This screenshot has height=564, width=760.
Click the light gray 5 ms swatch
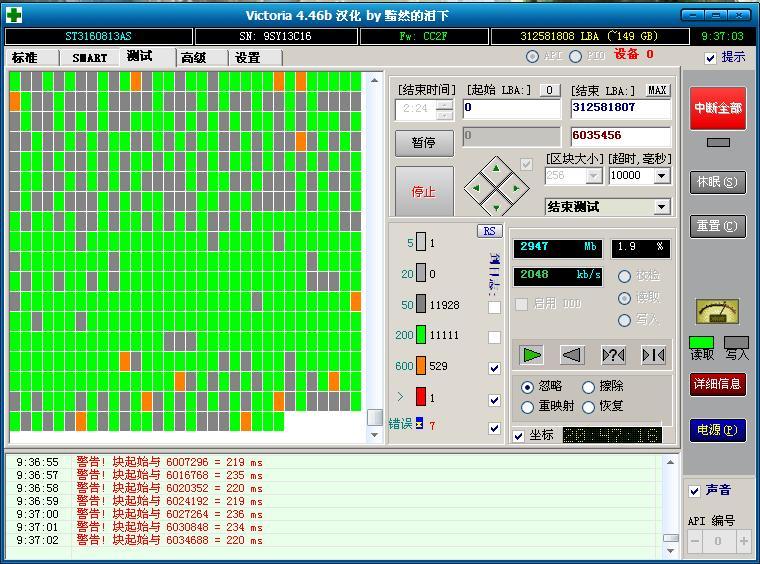[x=421, y=241]
